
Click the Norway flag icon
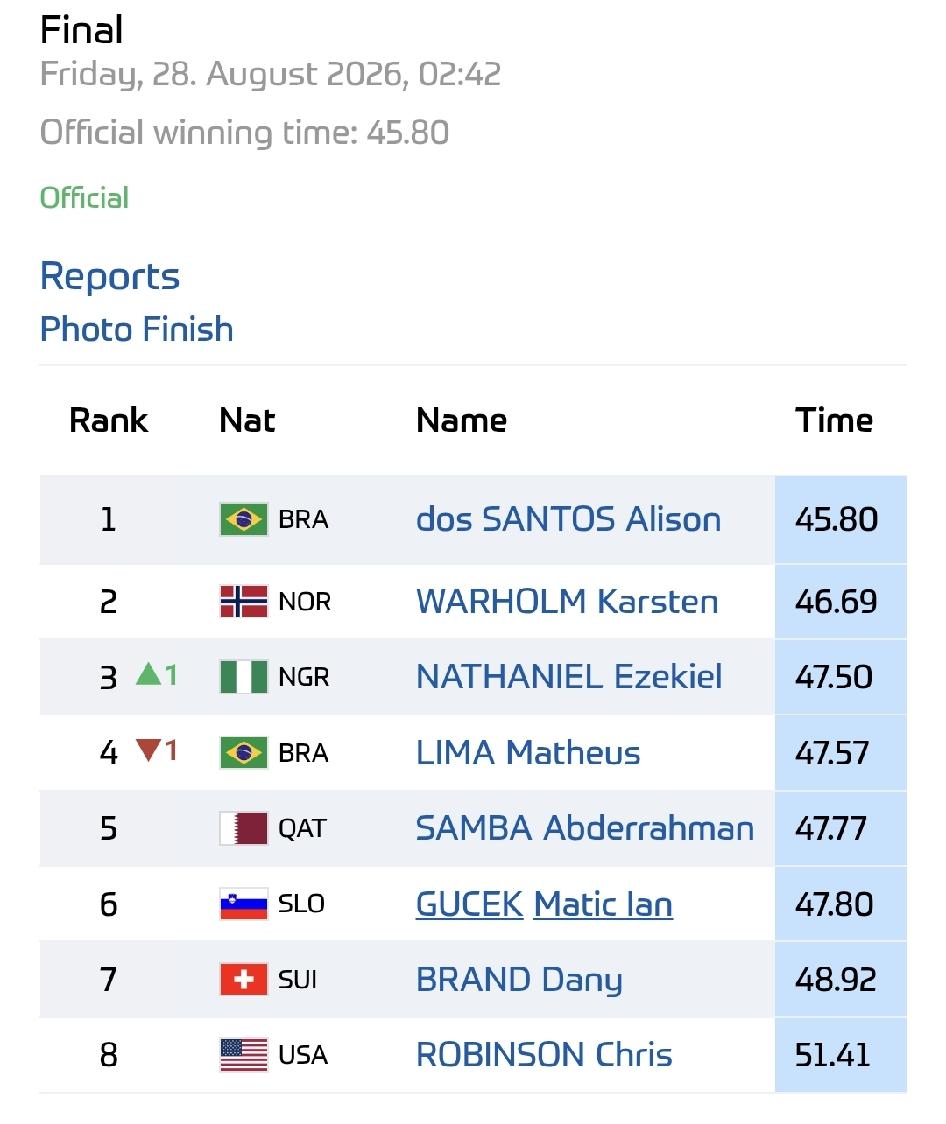244,601
